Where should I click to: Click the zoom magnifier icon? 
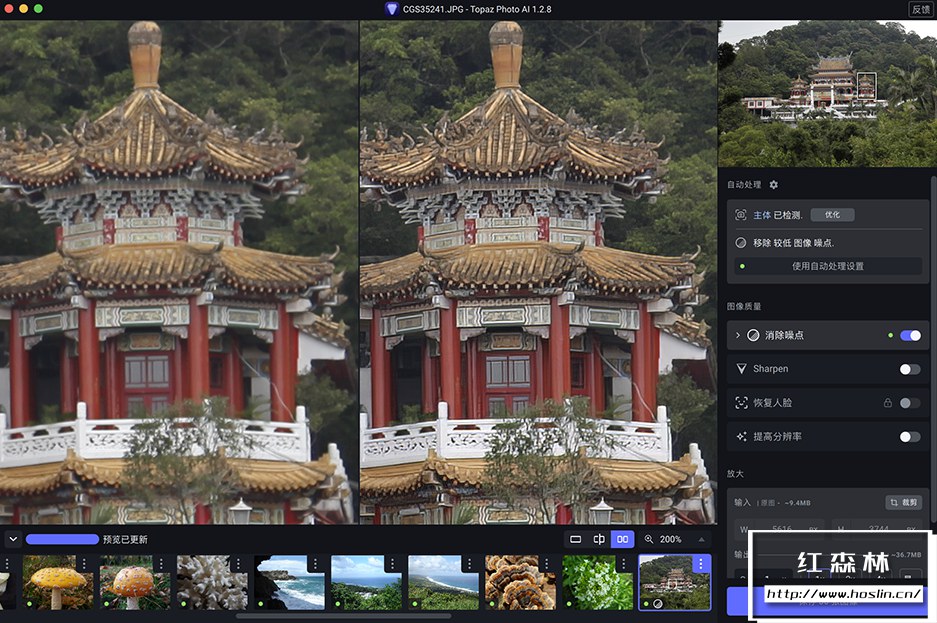point(649,539)
